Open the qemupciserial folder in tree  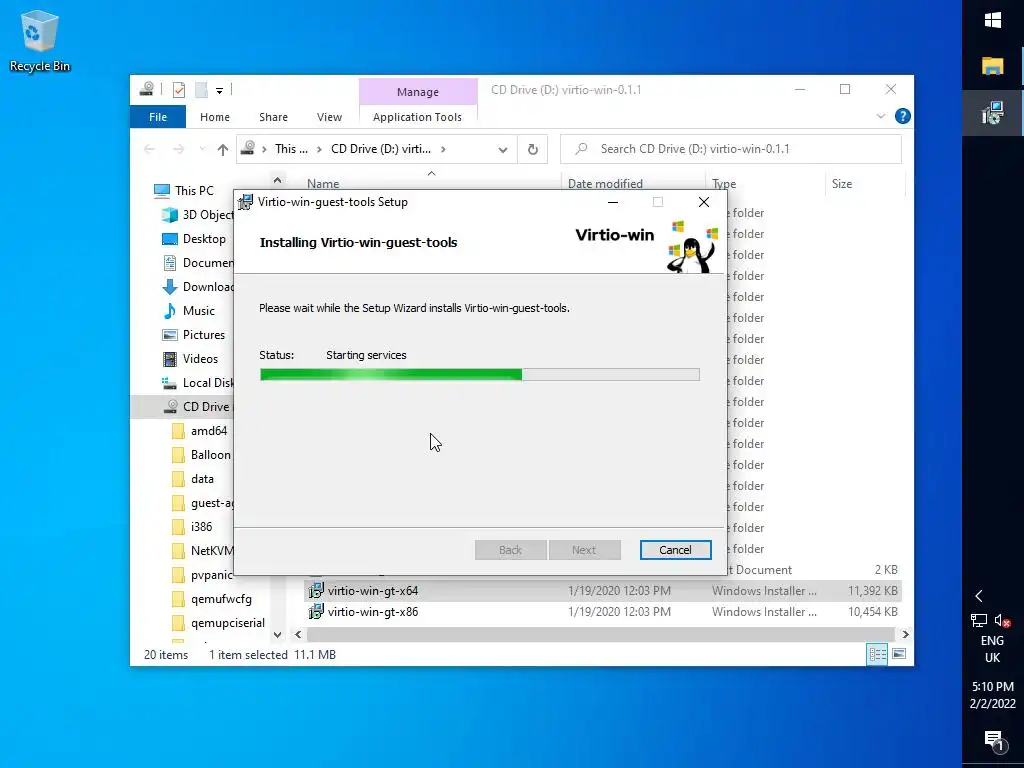(x=218, y=623)
